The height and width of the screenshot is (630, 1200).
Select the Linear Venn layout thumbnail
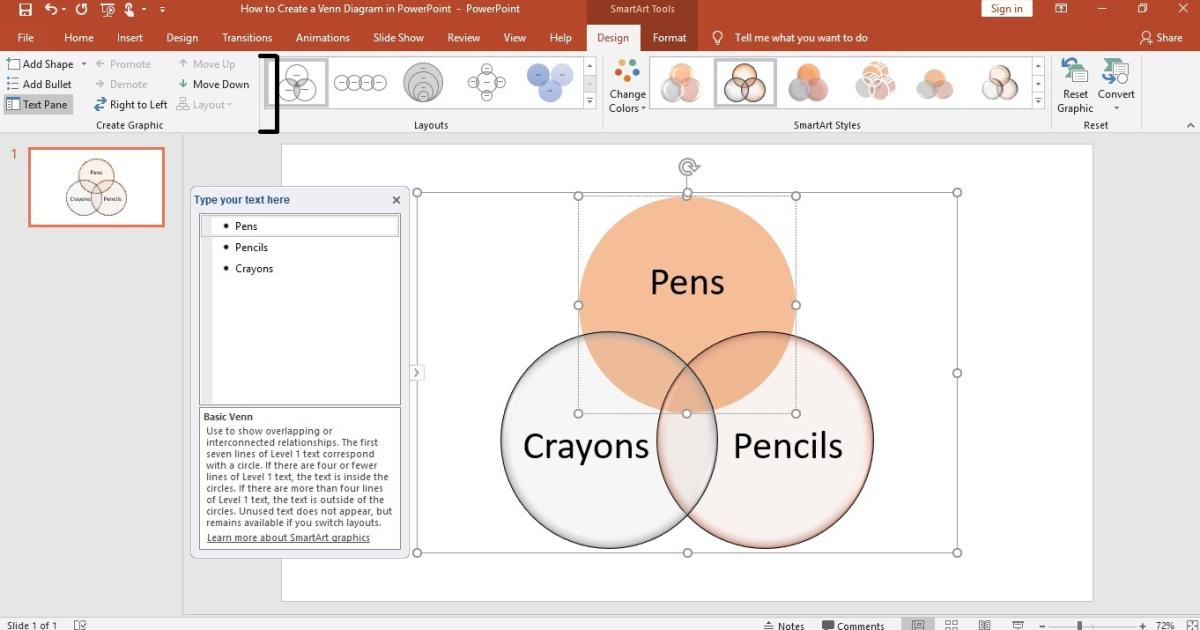(x=361, y=84)
